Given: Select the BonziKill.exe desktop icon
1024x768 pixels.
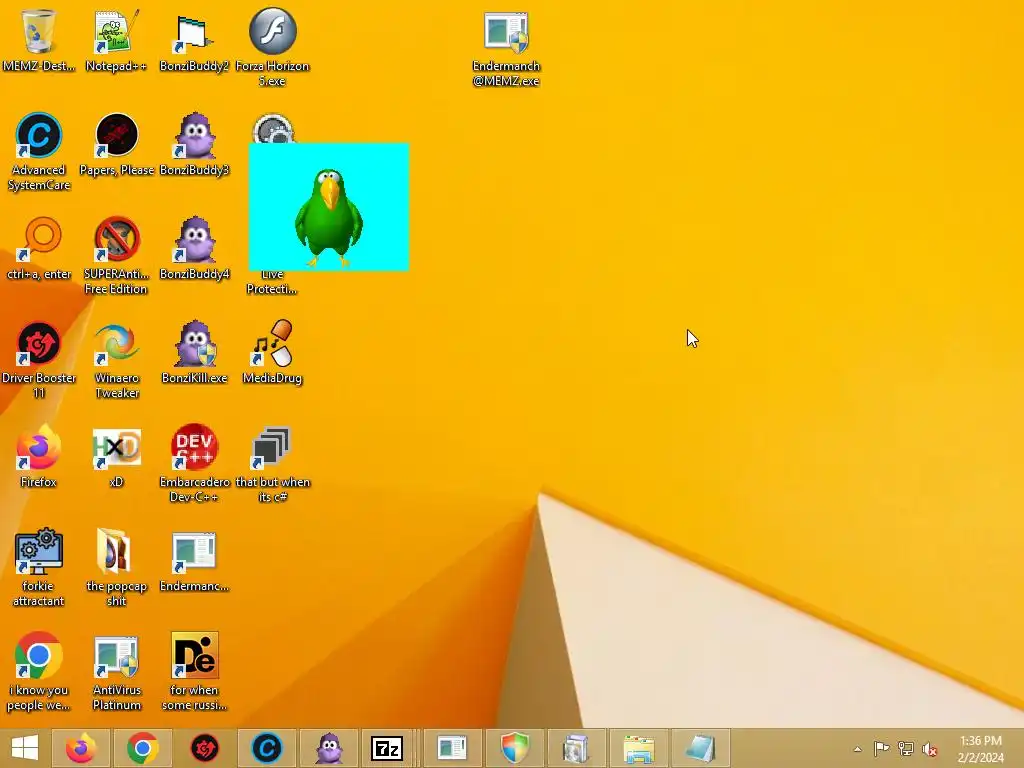Looking at the screenshot, I should 194,353.
